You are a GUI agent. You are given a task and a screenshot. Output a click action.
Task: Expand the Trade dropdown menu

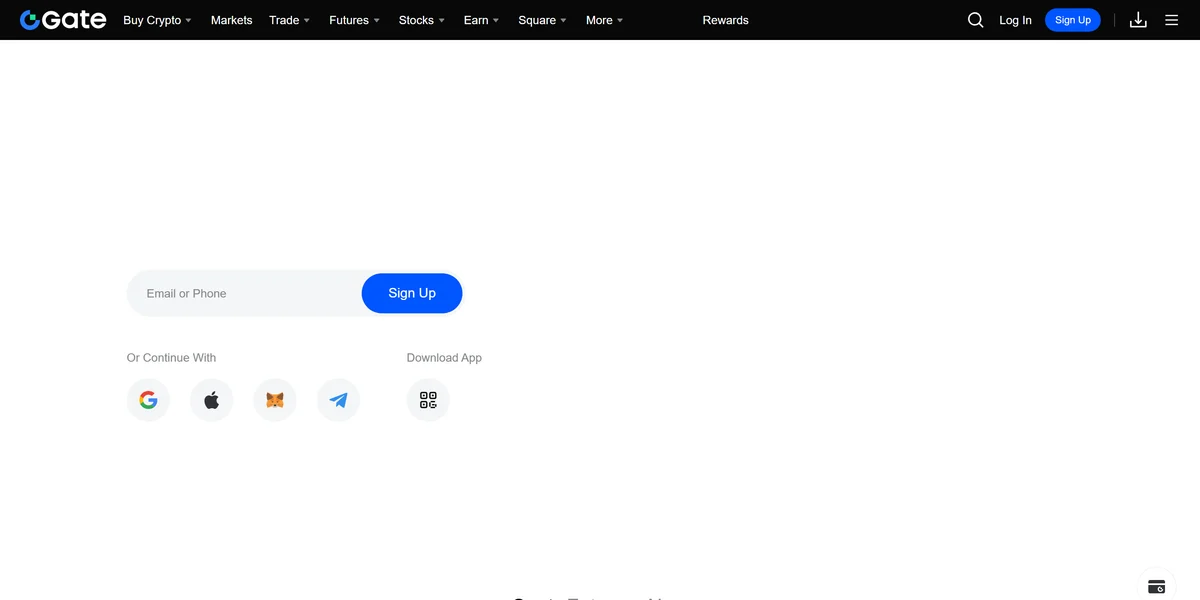pyautogui.click(x=290, y=20)
